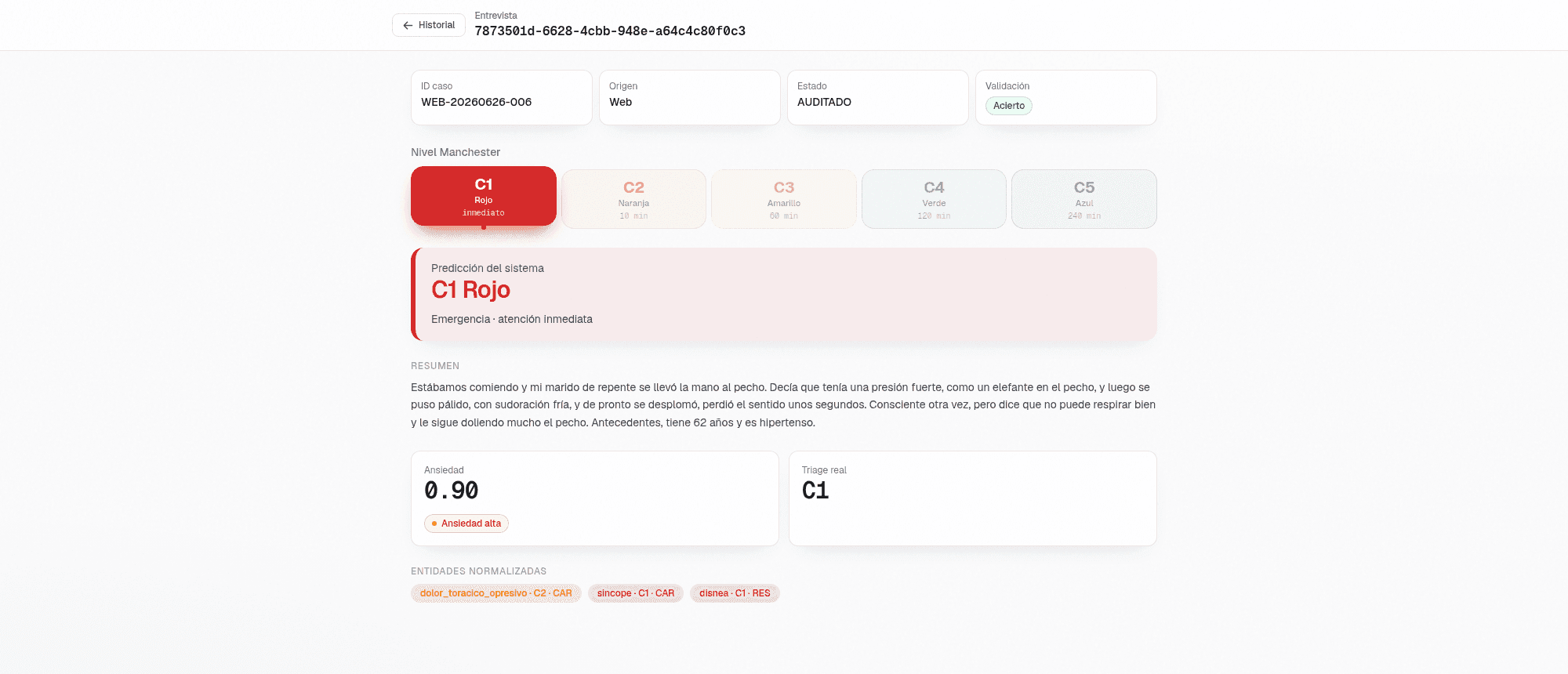Screen dimensions: 1568x674
Task: Click the text Emergencia · atención inmediata
Action: tap(512, 319)
